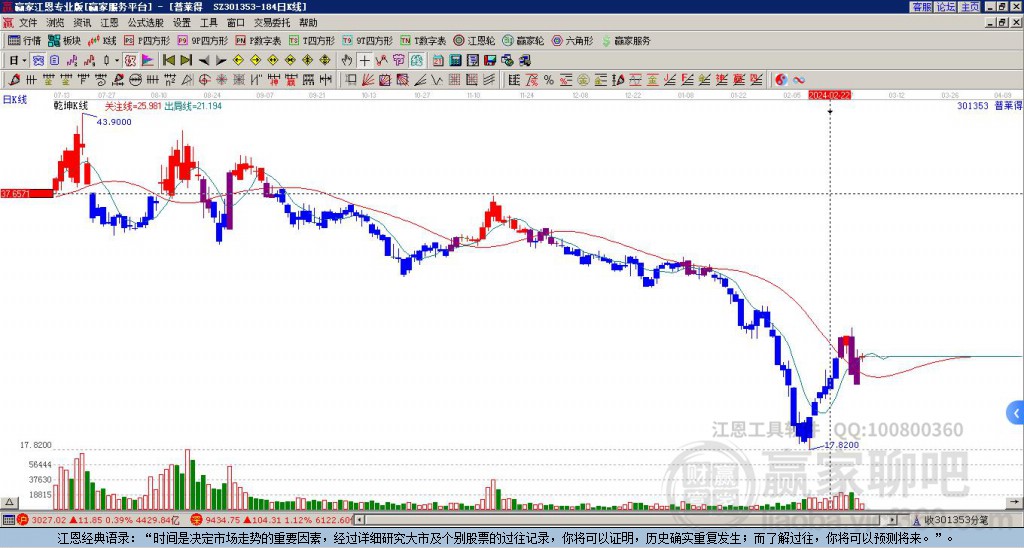Screen dimensions: 1024x548
Task: Click the 2024-02-22 date marker
Action: (x=829, y=95)
